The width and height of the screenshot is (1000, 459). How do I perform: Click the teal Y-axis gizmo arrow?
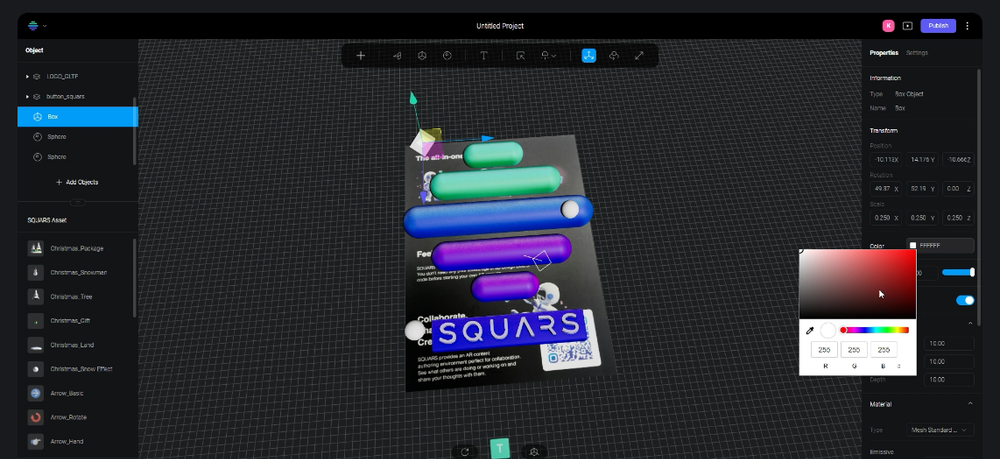pyautogui.click(x=413, y=98)
